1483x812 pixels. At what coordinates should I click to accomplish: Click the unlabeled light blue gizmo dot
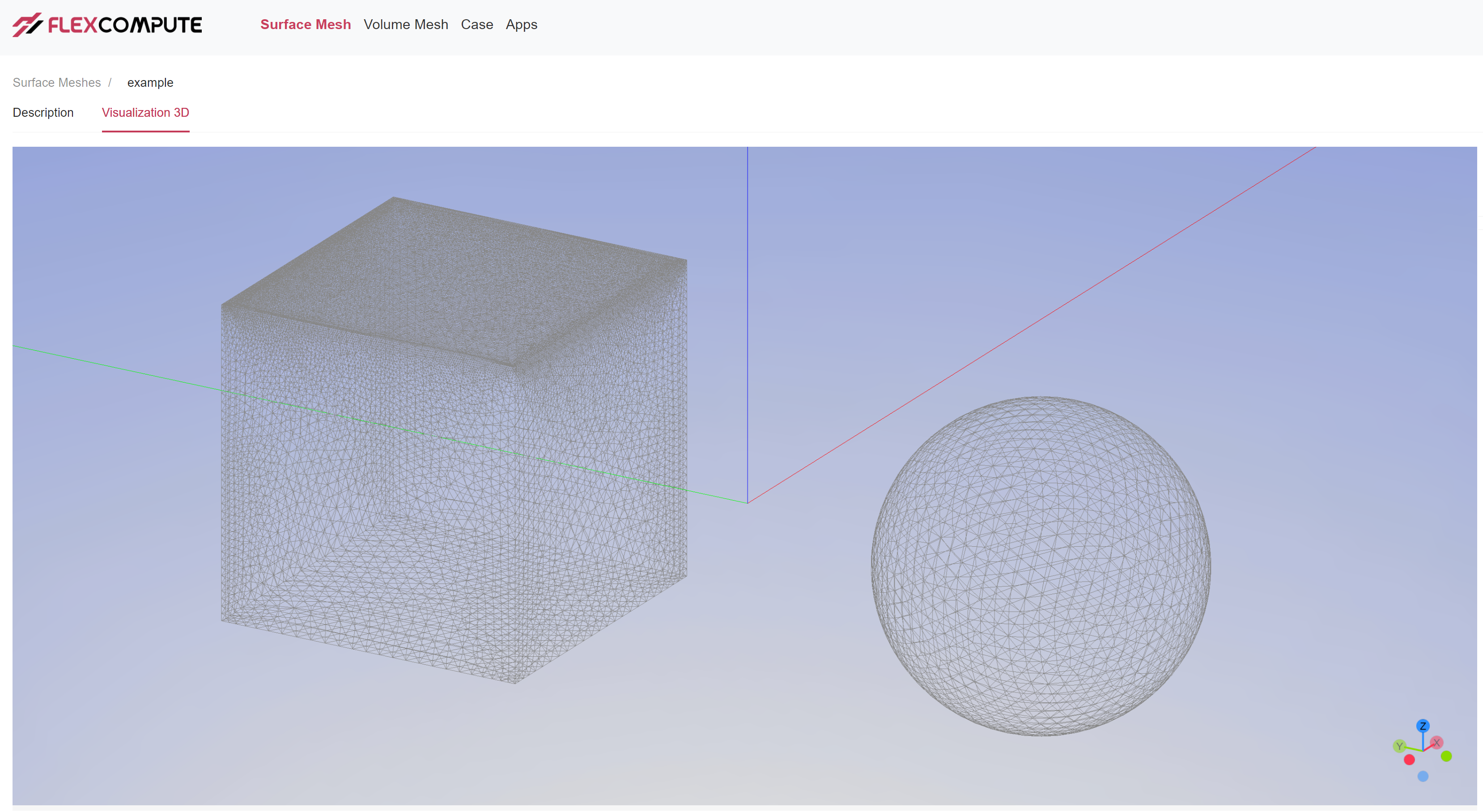[x=1423, y=776]
